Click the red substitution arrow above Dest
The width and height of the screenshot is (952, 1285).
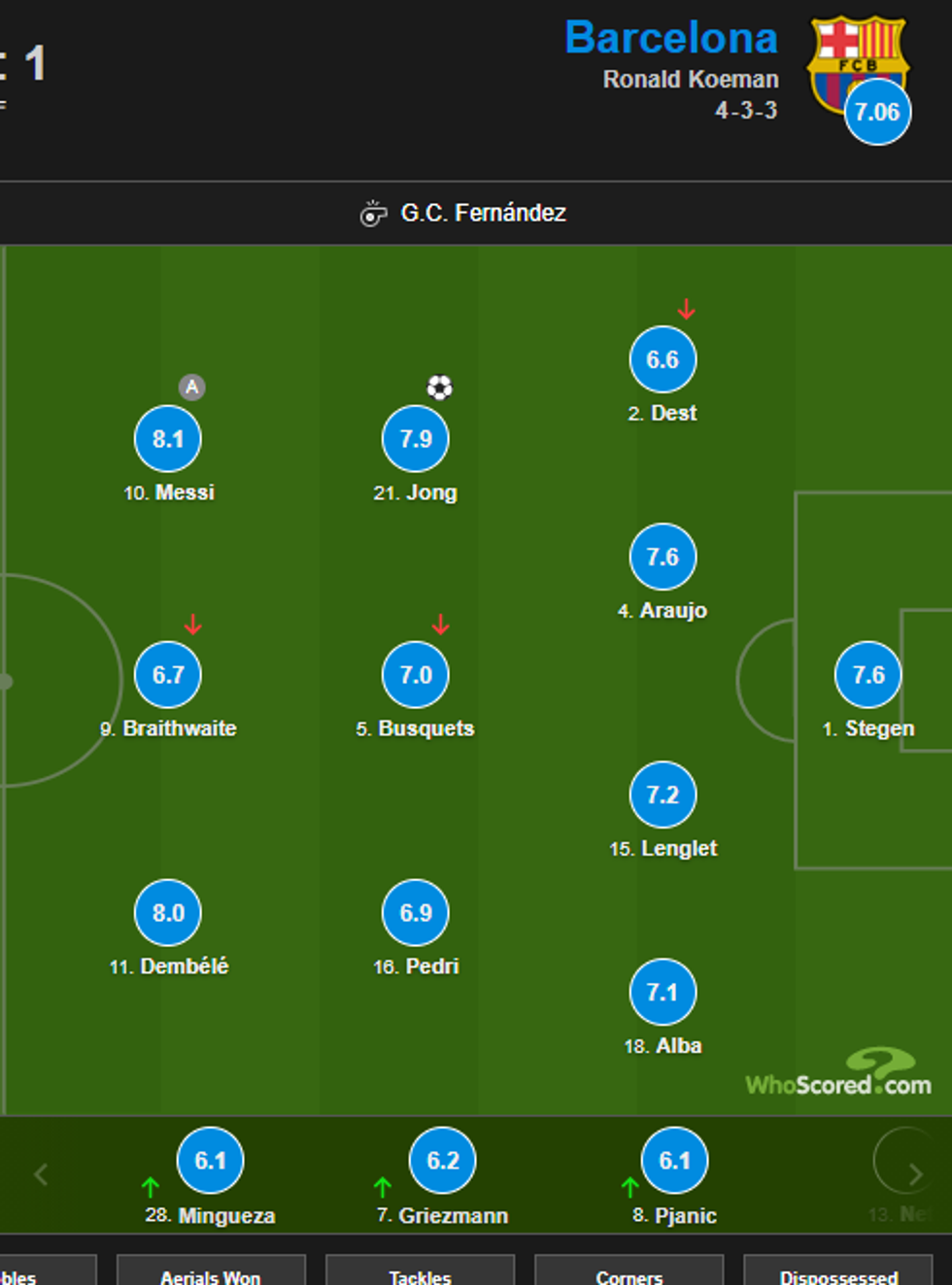click(687, 310)
